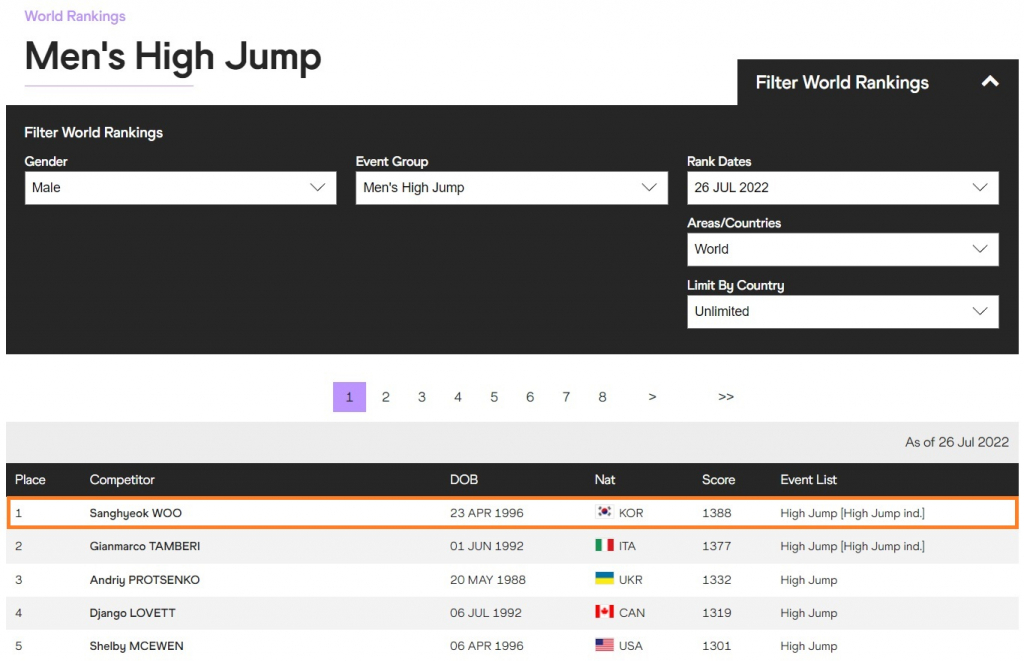Open Sanghyeok WOO's athlete profile
1024x661 pixels.
point(136,513)
